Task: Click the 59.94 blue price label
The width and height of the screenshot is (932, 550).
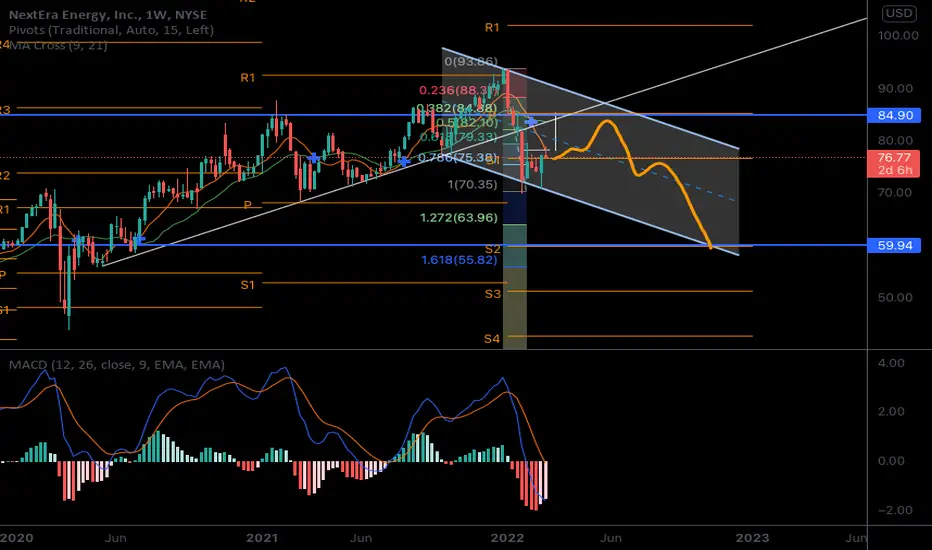Action: (x=894, y=245)
